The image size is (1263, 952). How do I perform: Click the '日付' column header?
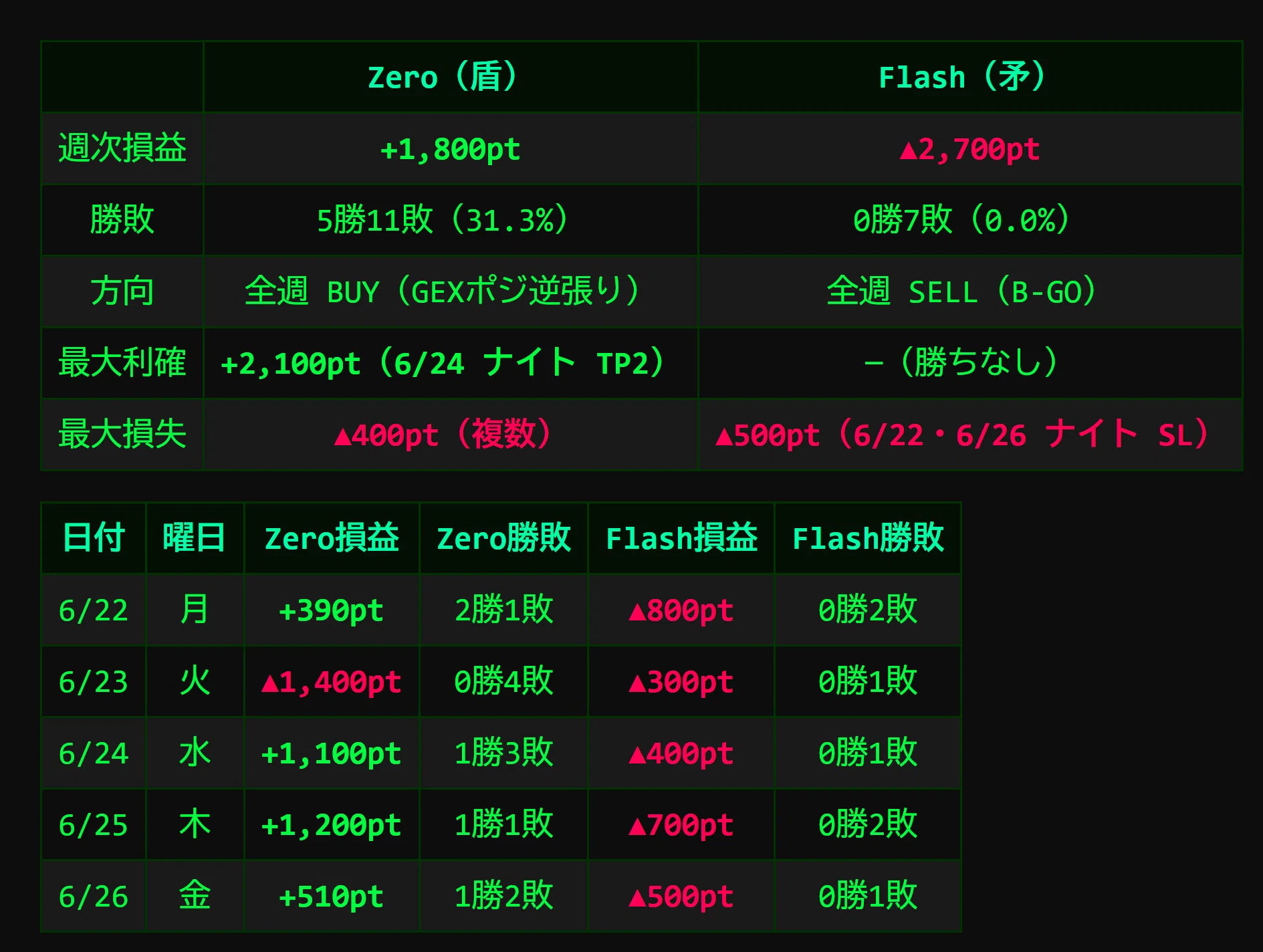(x=94, y=538)
